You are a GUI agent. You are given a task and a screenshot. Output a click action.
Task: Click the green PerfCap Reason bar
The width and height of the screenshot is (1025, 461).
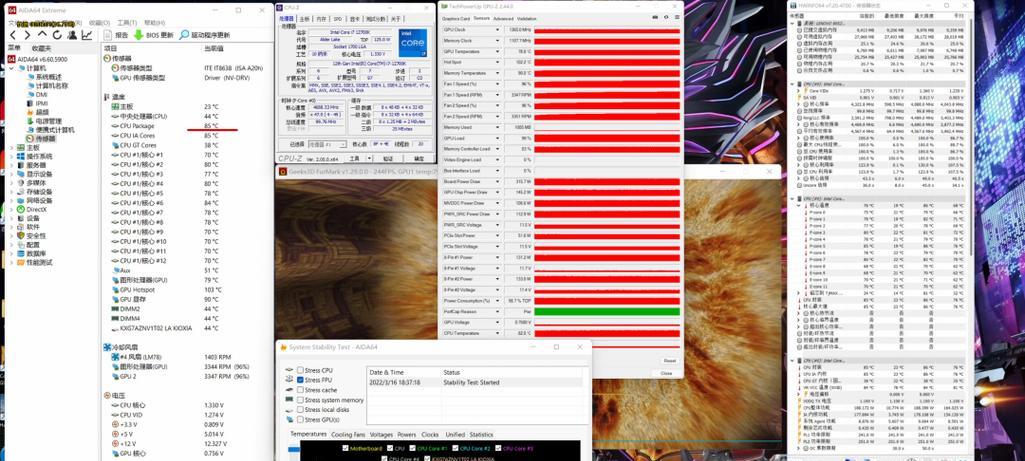pyautogui.click(x=607, y=312)
